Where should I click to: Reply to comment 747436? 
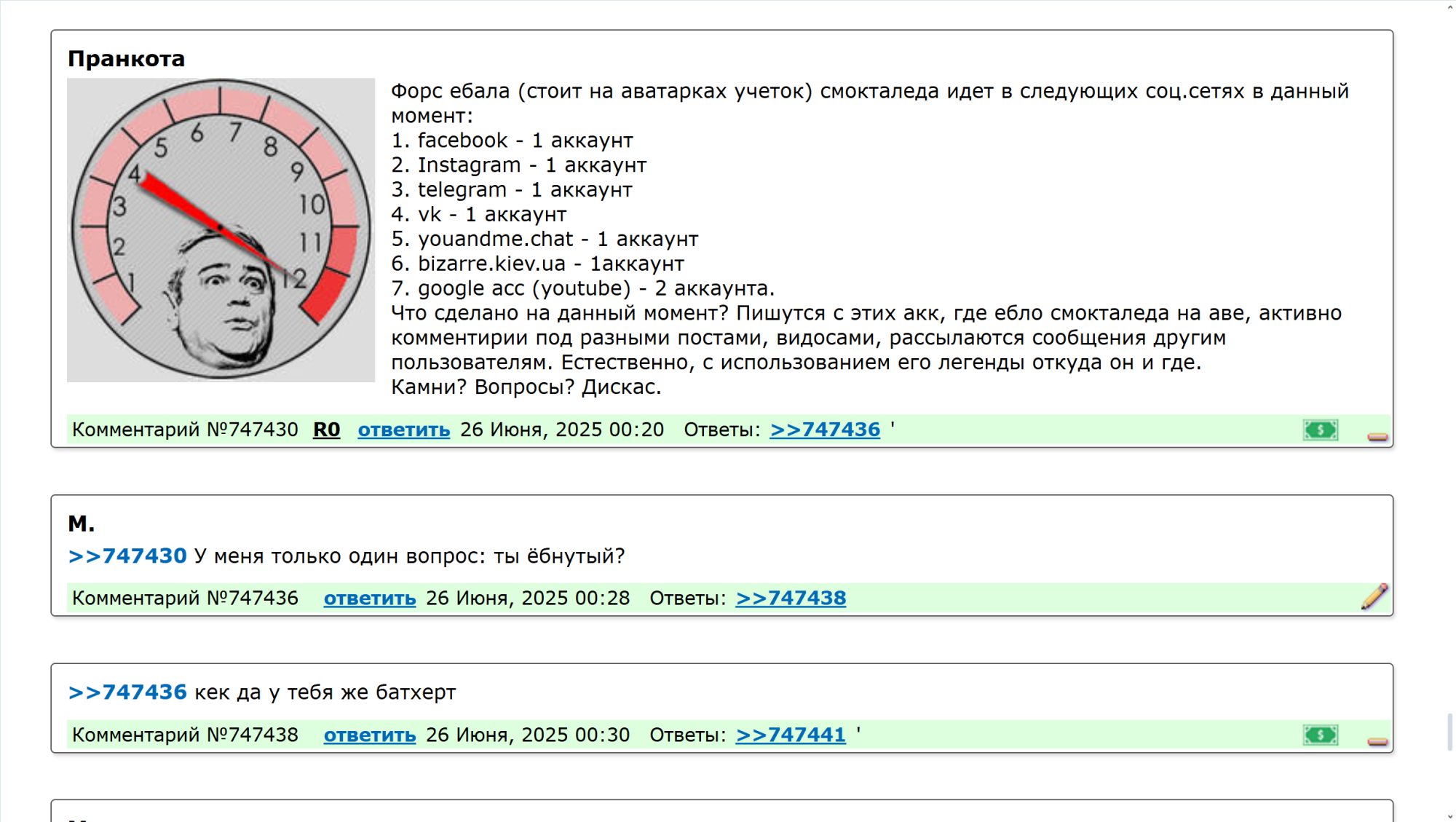[369, 598]
